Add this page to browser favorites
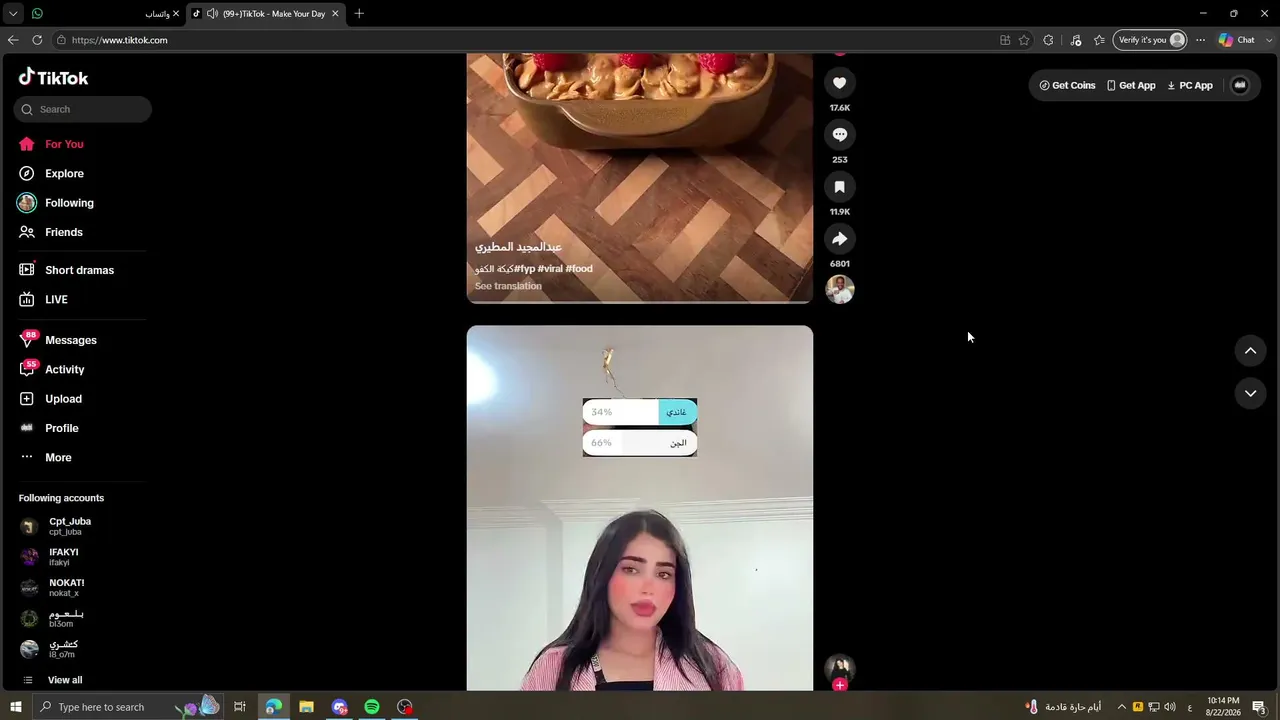The image size is (1280, 720). click(1024, 40)
